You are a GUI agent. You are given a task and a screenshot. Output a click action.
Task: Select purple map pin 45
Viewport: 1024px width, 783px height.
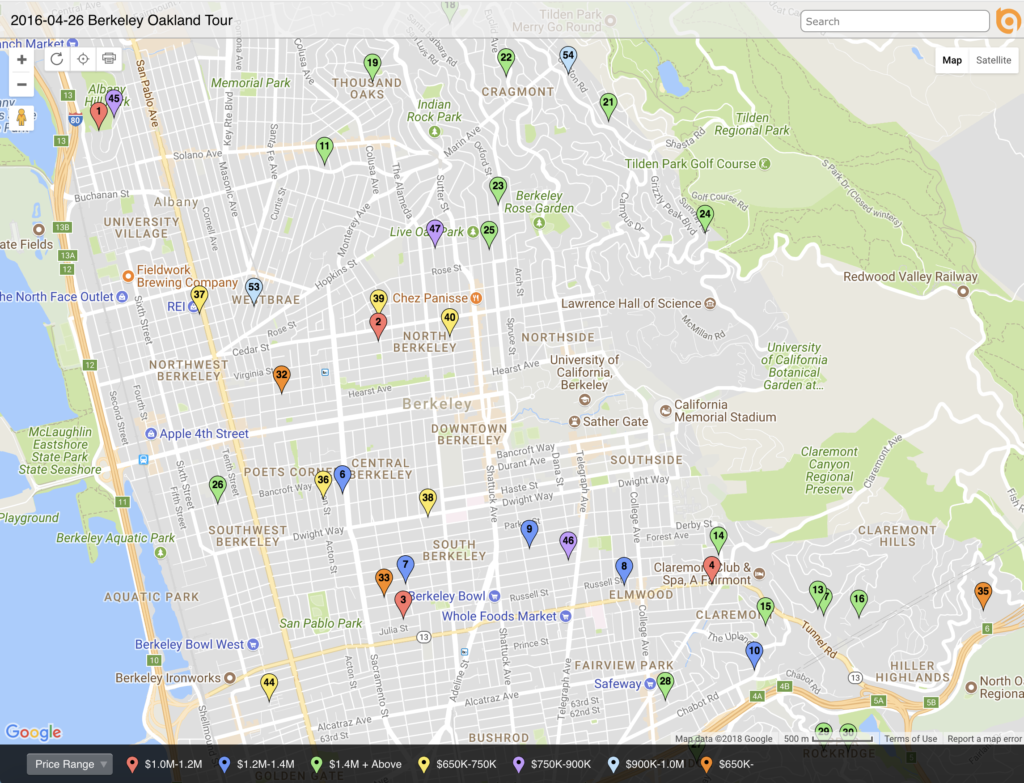[x=114, y=103]
